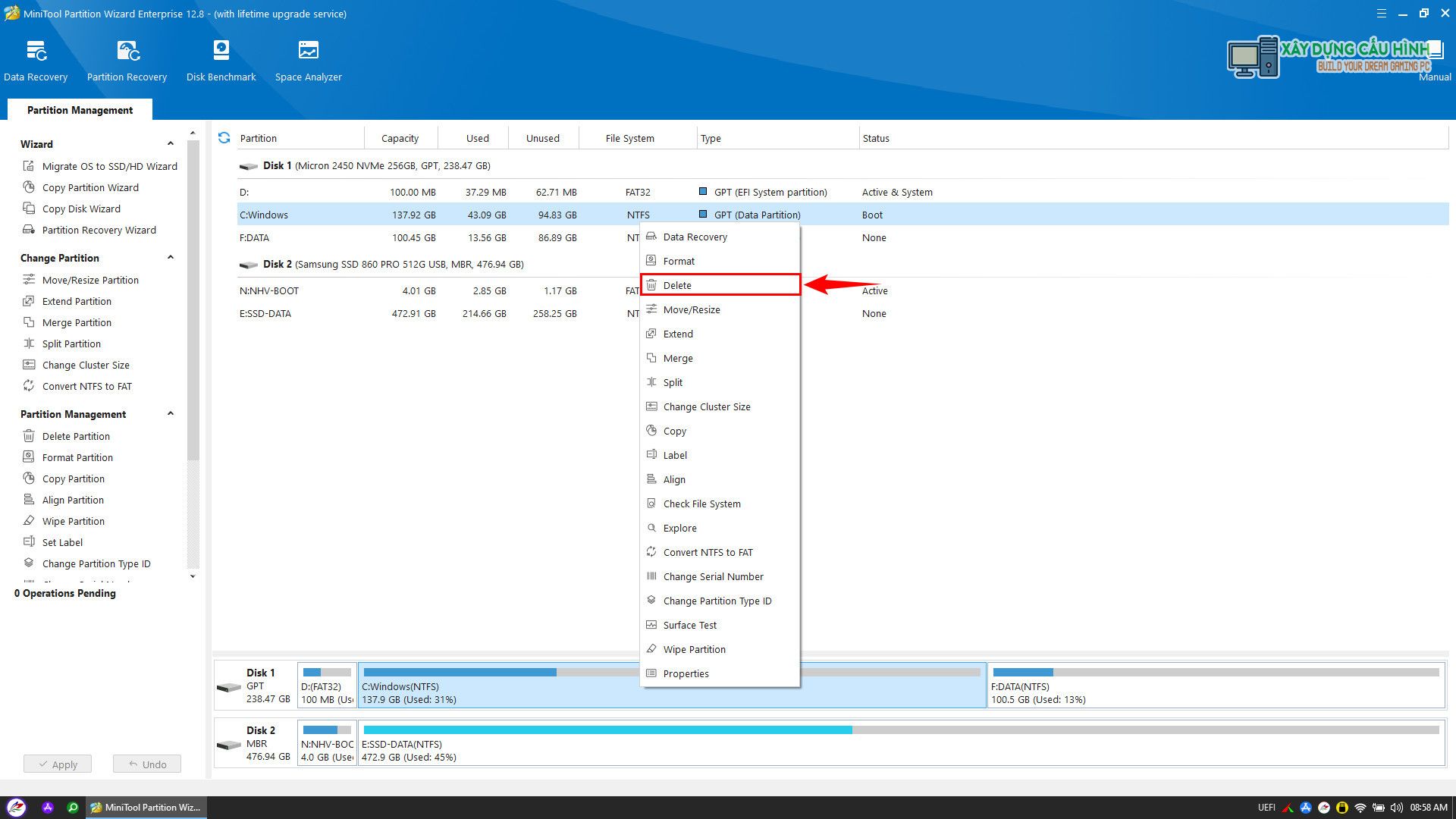Choose Label from context menu
The image size is (1456, 819).
tap(720, 455)
